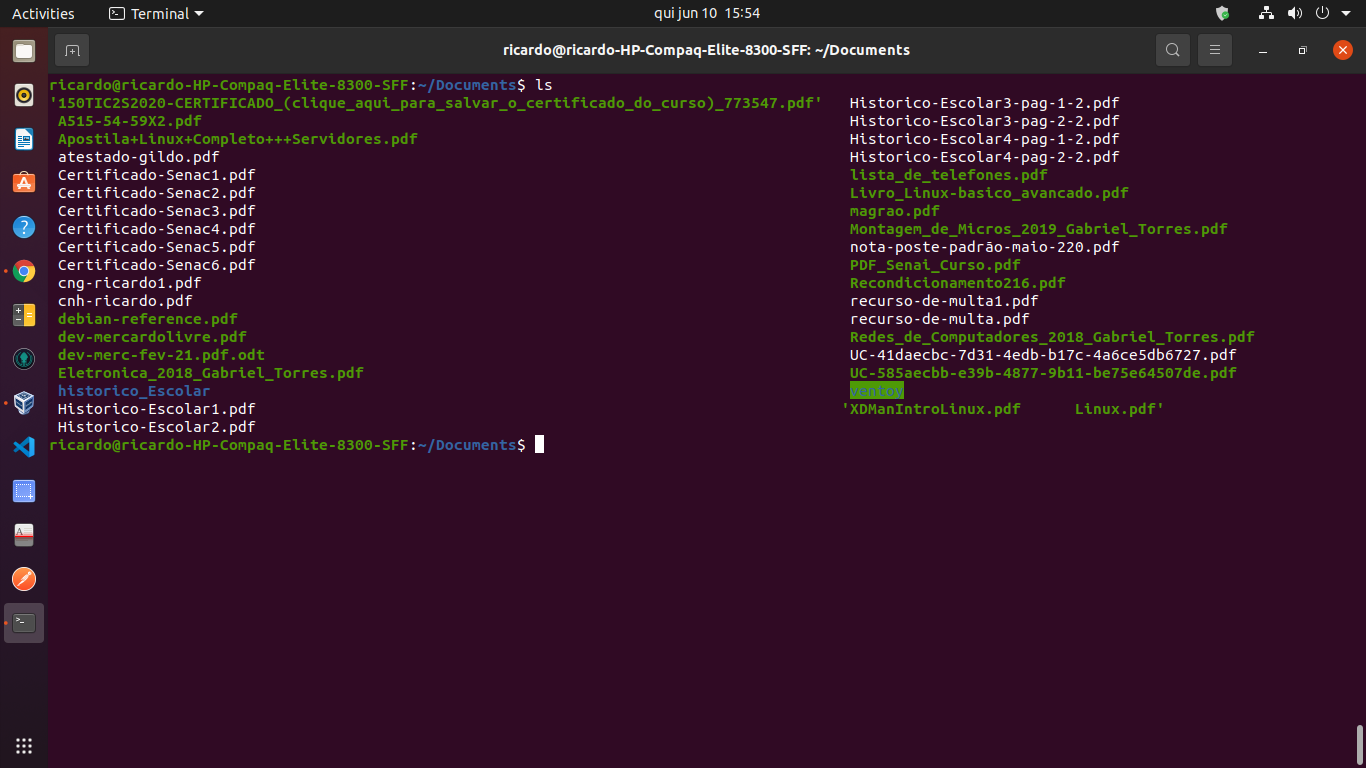
Task: Restore the terminal window size
Action: (1302, 50)
